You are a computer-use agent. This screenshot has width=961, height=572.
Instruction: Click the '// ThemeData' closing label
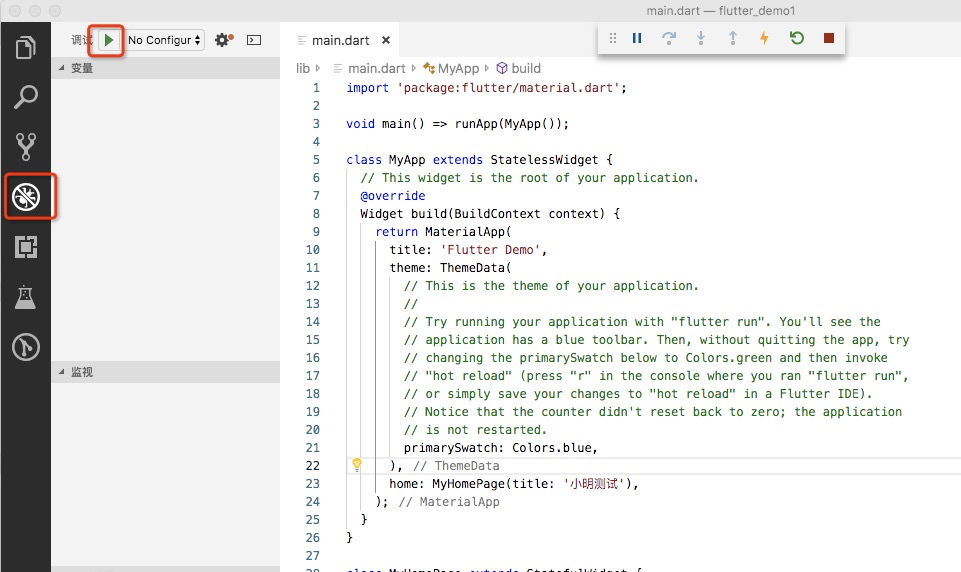pyautogui.click(x=457, y=466)
